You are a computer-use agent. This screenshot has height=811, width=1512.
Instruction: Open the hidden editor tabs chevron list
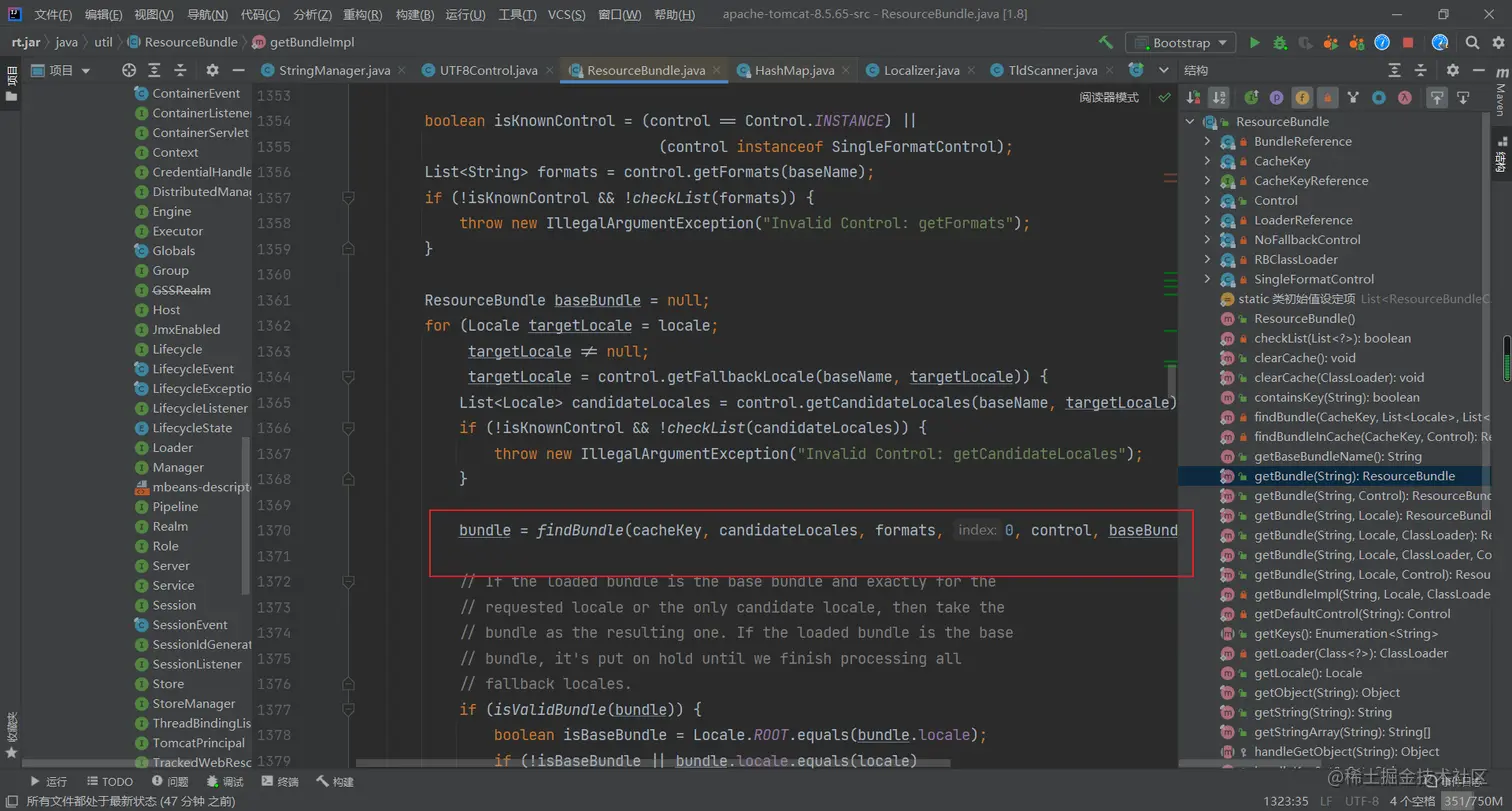point(1163,70)
